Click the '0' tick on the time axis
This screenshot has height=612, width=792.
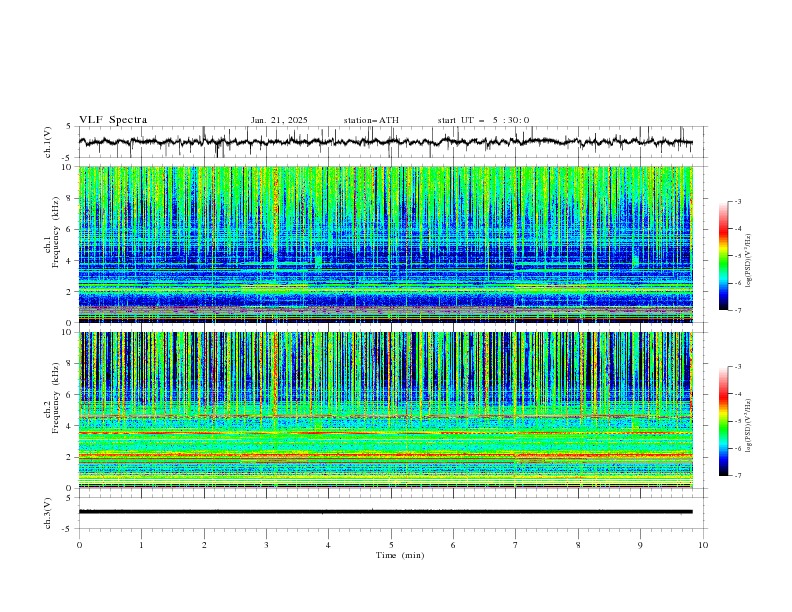[79, 545]
